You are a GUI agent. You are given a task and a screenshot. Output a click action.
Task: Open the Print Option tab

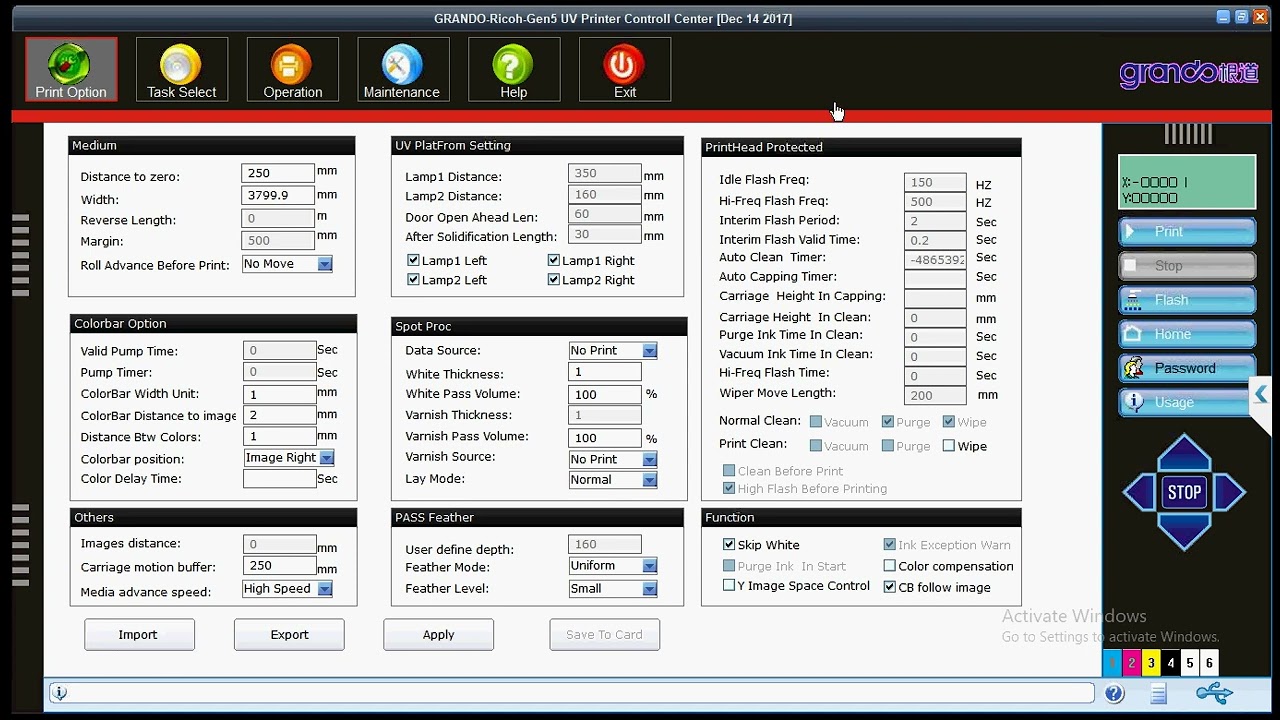(x=71, y=69)
